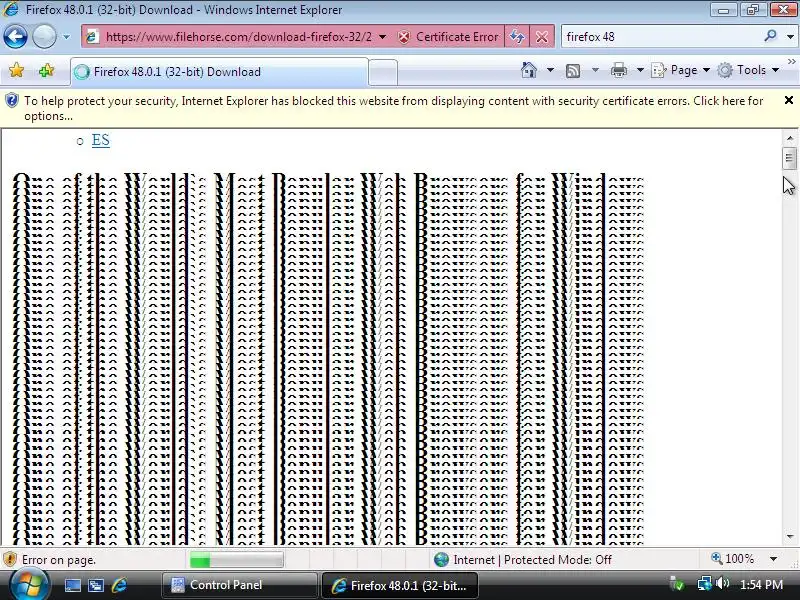
Task: Stop loading with the red X button
Action: coord(542,37)
